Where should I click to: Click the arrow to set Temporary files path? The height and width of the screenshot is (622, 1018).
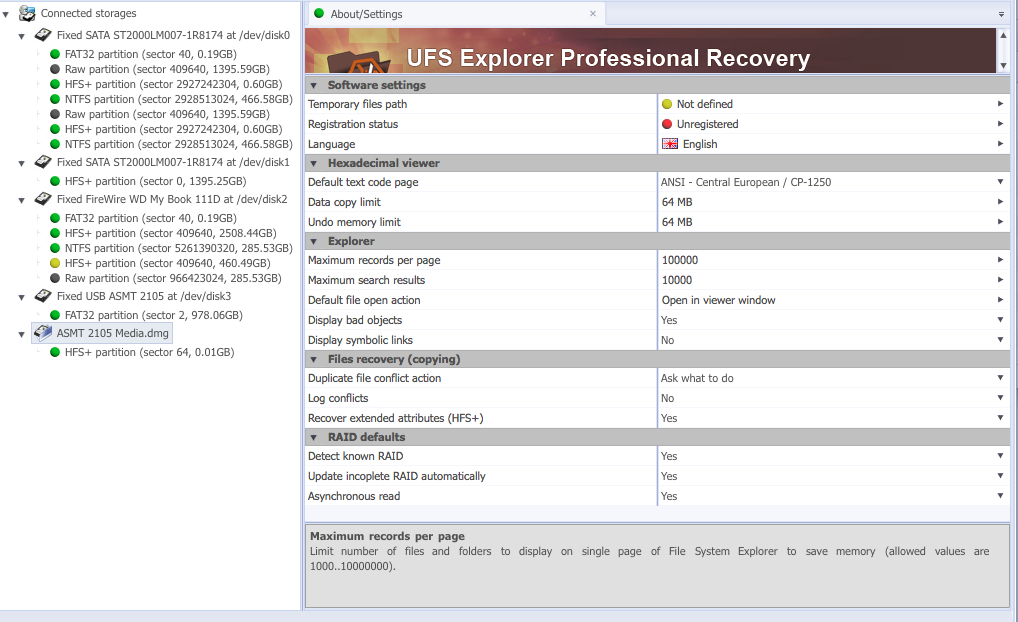click(1000, 103)
